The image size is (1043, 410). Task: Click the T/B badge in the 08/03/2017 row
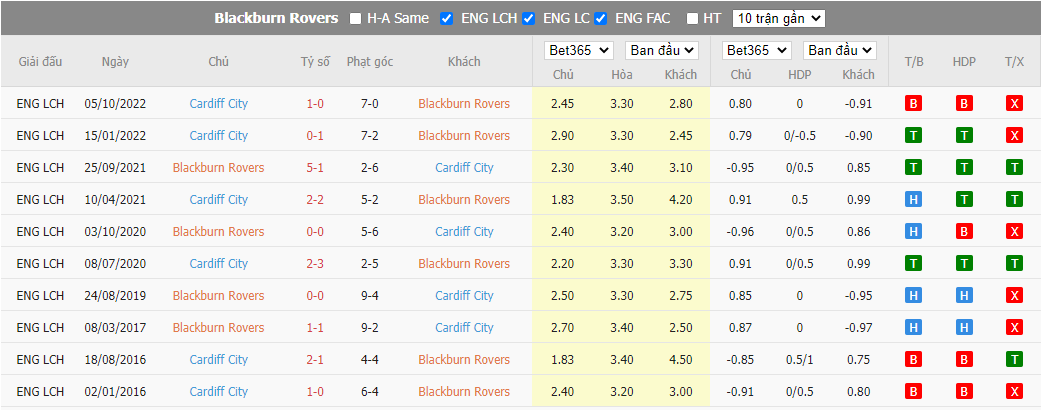point(914,327)
